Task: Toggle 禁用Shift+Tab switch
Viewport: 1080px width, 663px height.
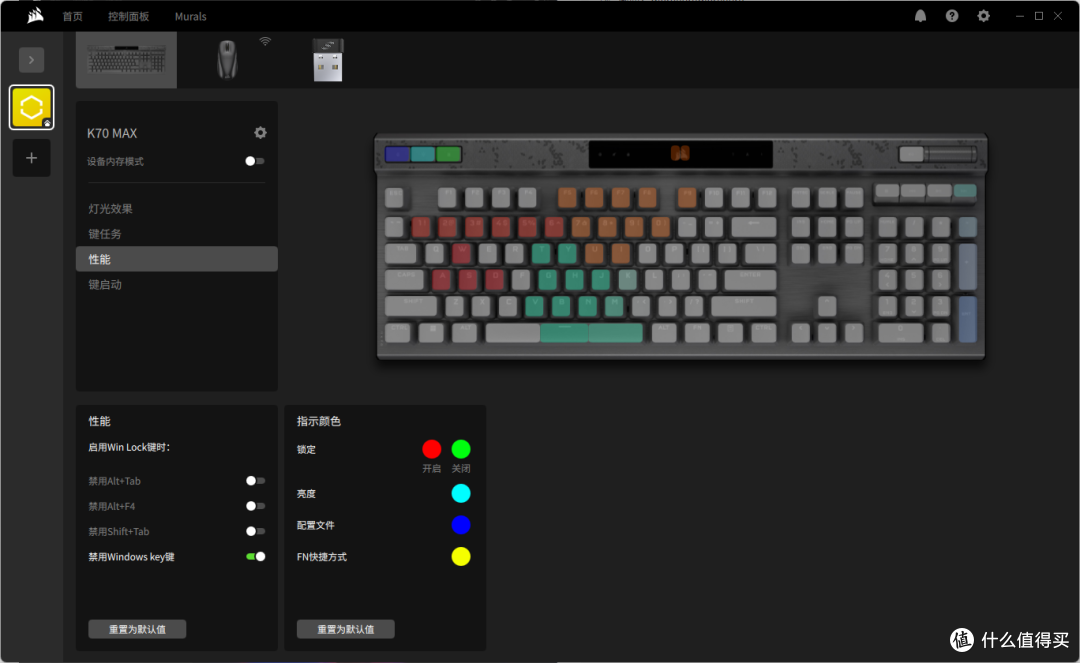Action: pos(256,531)
